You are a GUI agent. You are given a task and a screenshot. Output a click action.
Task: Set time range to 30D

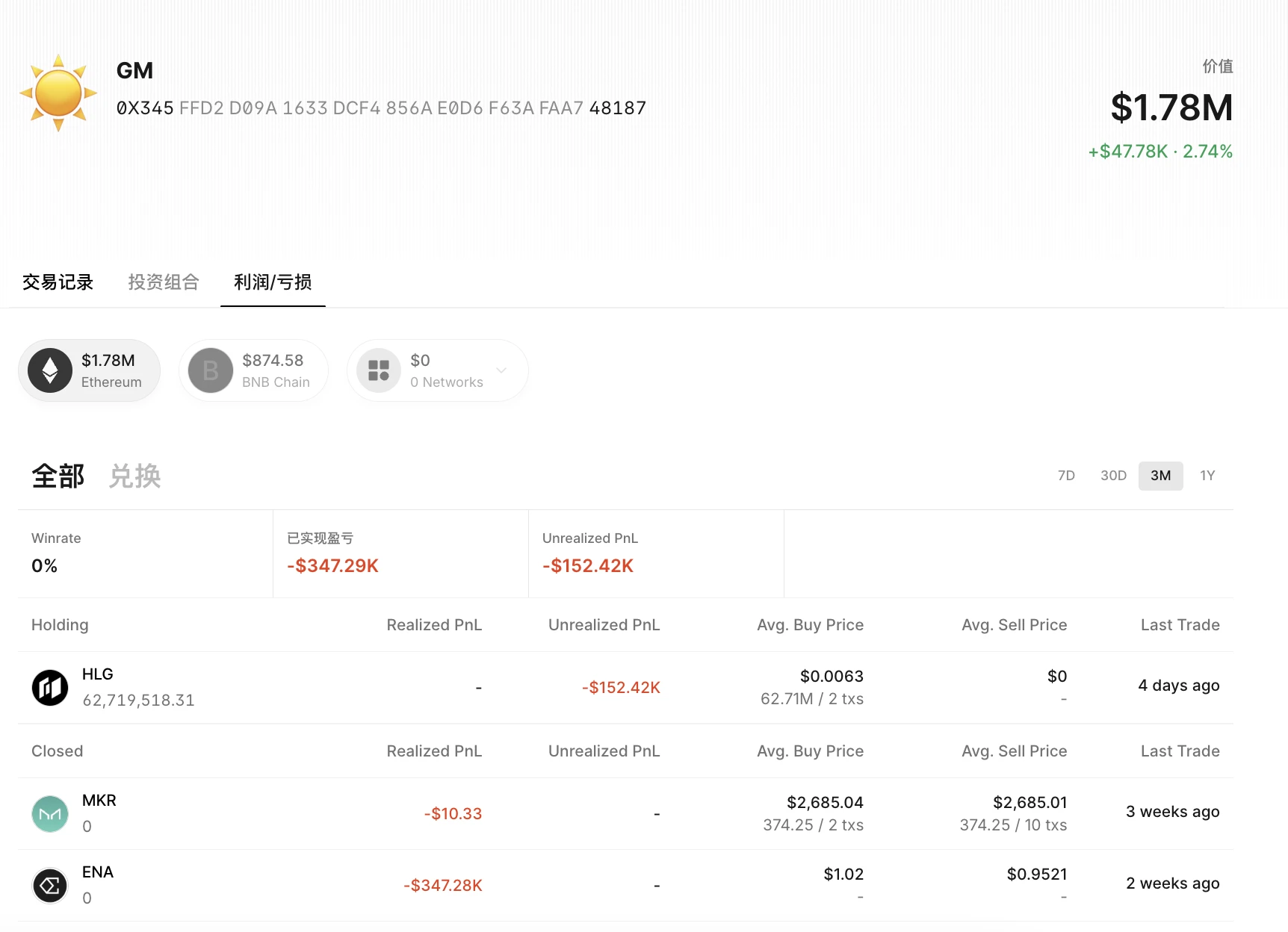pyautogui.click(x=1113, y=476)
